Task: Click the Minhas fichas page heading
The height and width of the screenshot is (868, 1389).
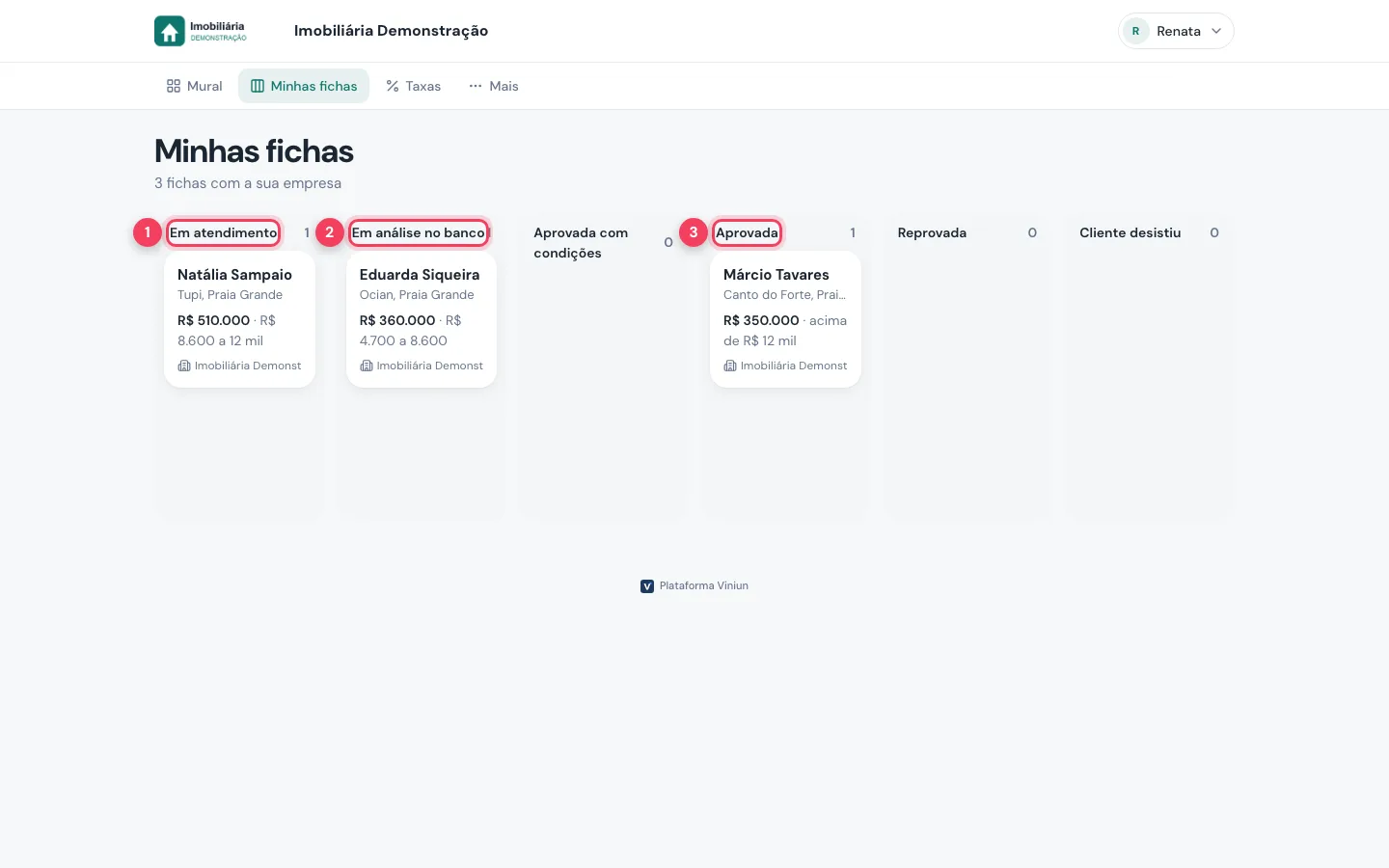Action: (254, 151)
